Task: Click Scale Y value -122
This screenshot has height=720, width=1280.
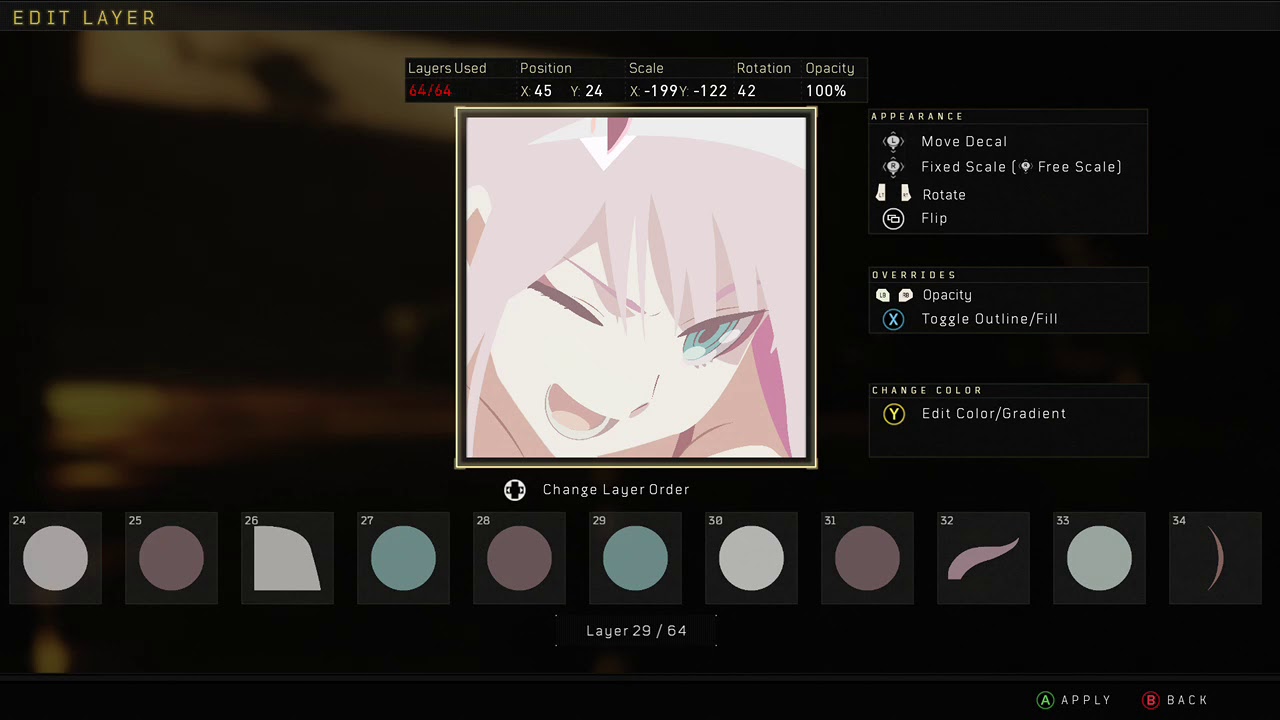Action: [710, 91]
